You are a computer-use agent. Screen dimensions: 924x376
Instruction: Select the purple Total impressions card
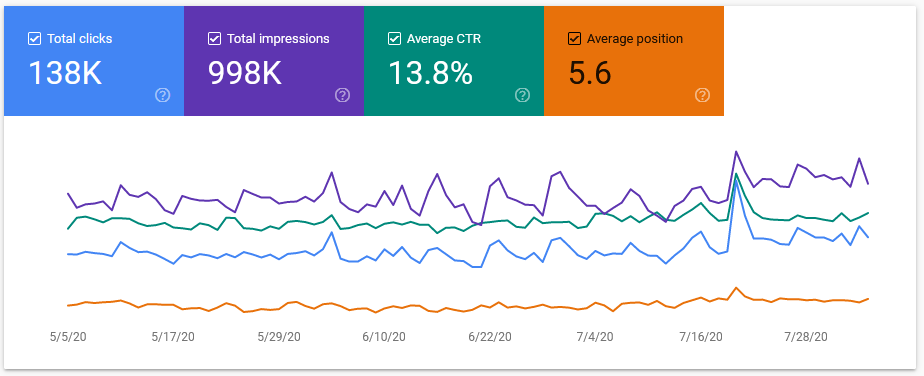point(274,61)
